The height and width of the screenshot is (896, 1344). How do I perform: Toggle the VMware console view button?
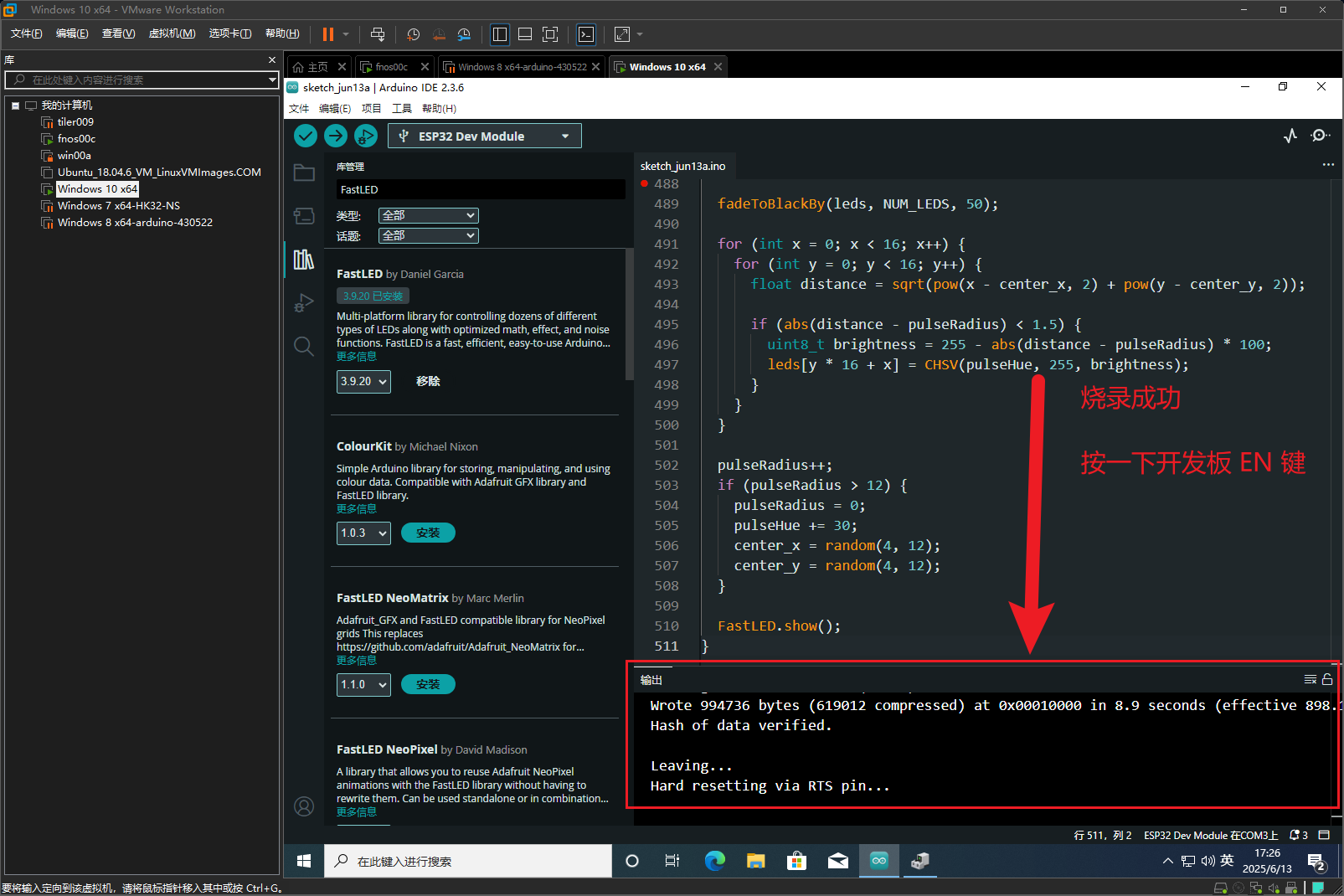[586, 34]
